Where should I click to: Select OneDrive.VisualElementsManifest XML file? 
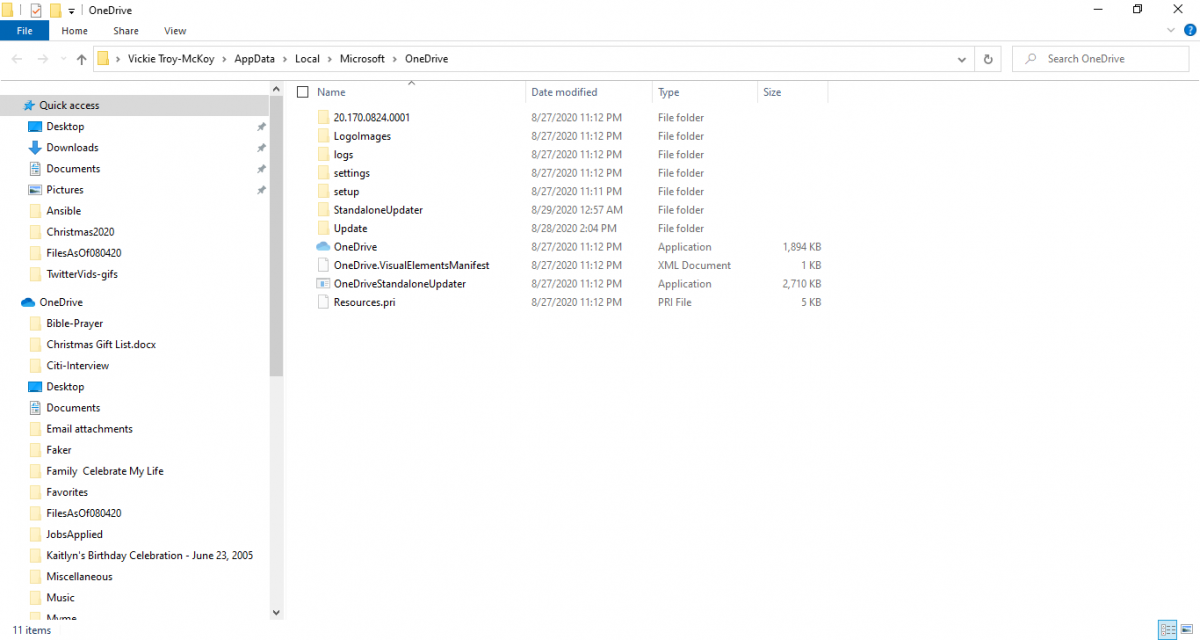[411, 266]
